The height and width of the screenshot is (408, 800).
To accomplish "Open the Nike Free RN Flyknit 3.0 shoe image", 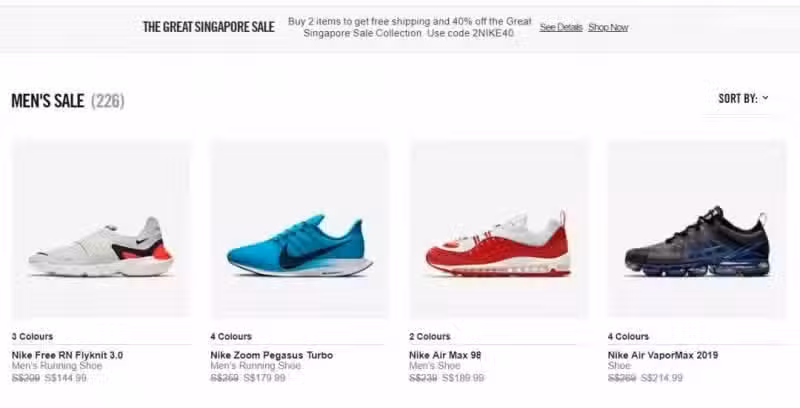I will pos(101,230).
